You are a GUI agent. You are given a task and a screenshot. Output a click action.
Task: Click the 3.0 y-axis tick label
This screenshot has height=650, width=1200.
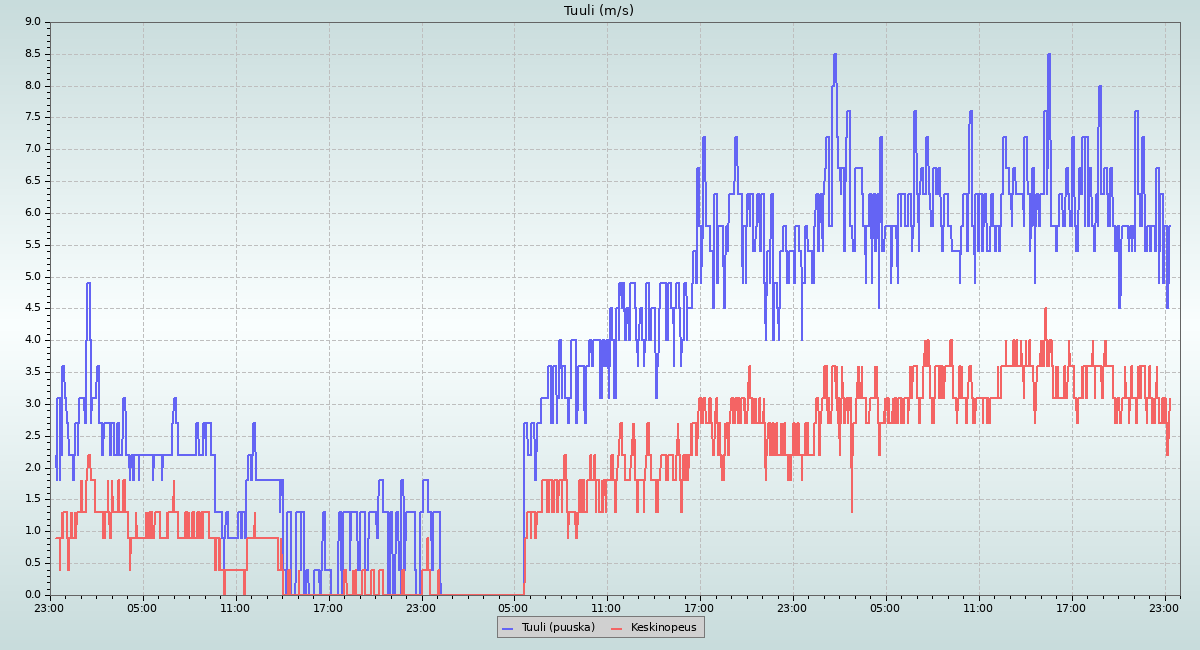(32, 403)
